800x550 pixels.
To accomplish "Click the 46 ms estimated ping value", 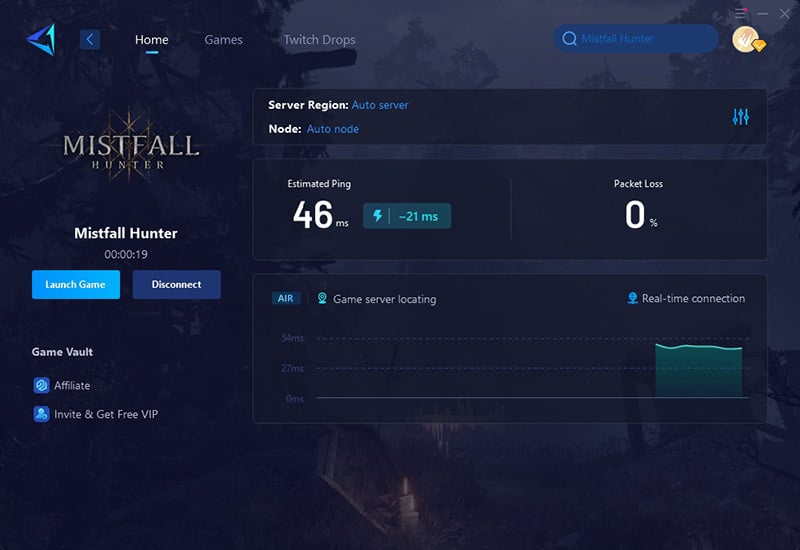I will pyautogui.click(x=320, y=215).
